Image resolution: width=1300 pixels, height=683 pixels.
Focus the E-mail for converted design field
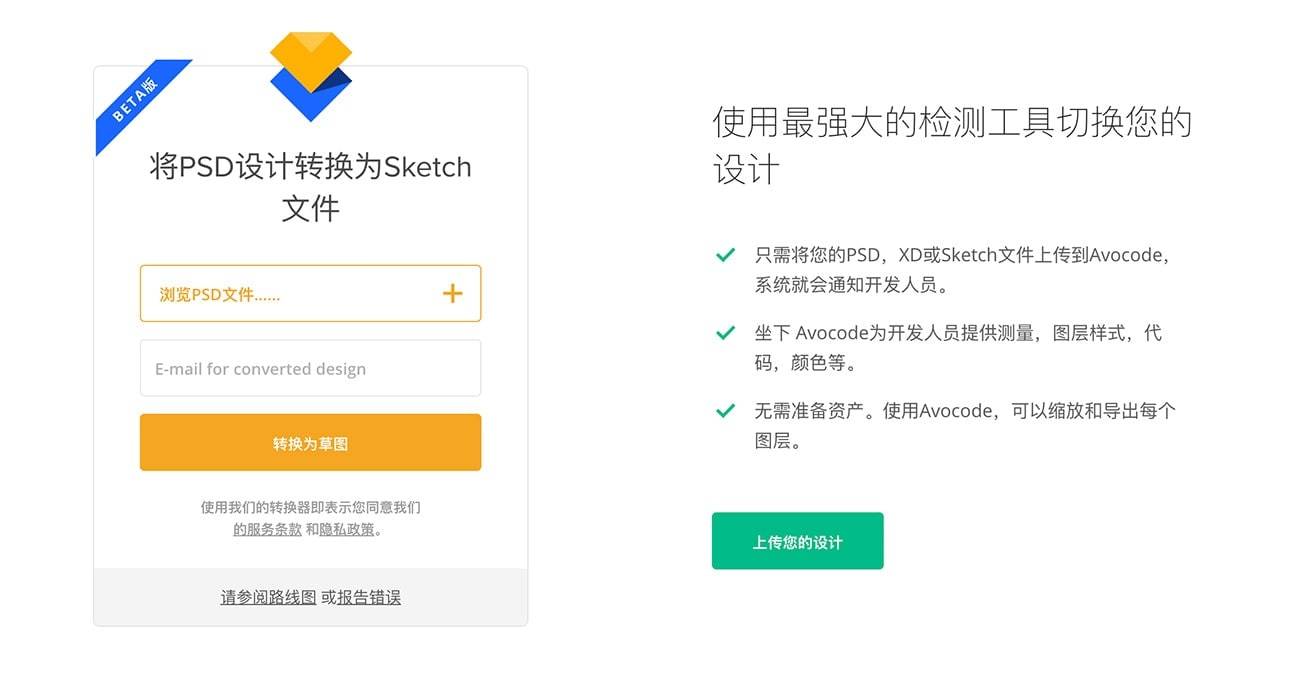coord(310,369)
